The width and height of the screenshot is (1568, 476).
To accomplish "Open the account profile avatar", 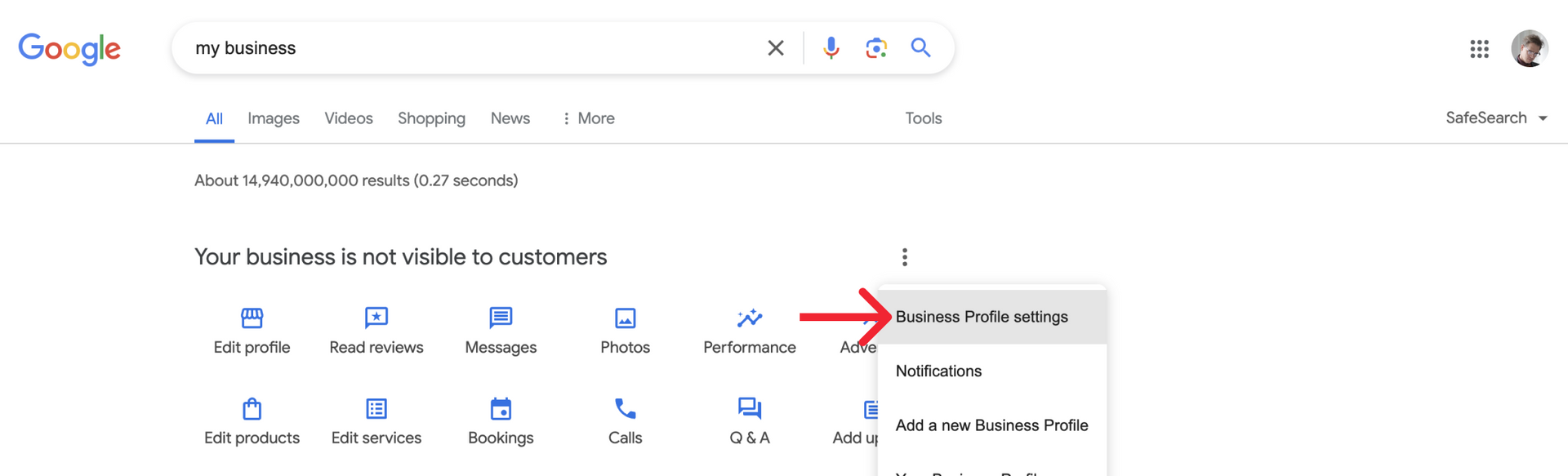I will (1530, 49).
